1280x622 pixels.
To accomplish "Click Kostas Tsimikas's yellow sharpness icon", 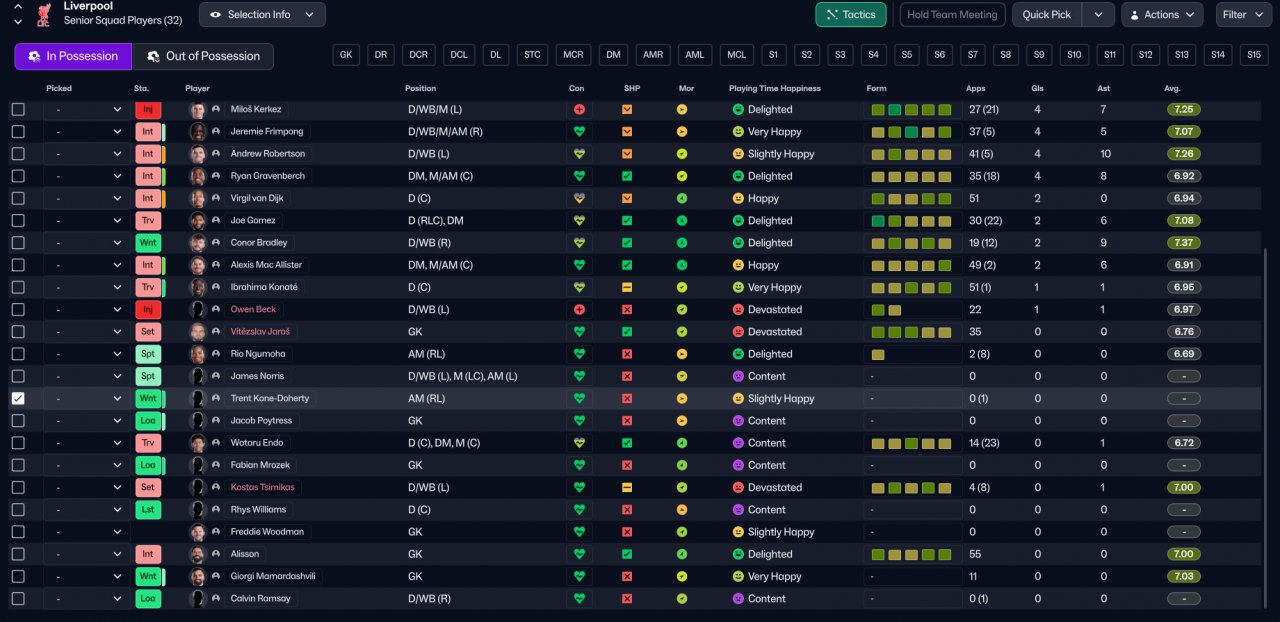I will pyautogui.click(x=627, y=487).
